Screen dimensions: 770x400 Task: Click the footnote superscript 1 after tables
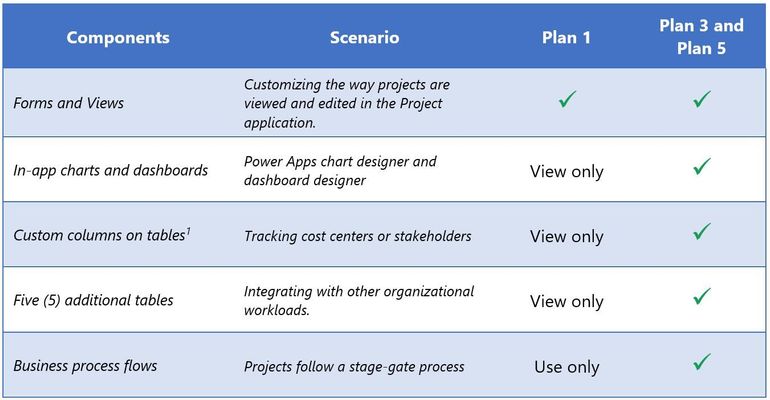pos(188,231)
